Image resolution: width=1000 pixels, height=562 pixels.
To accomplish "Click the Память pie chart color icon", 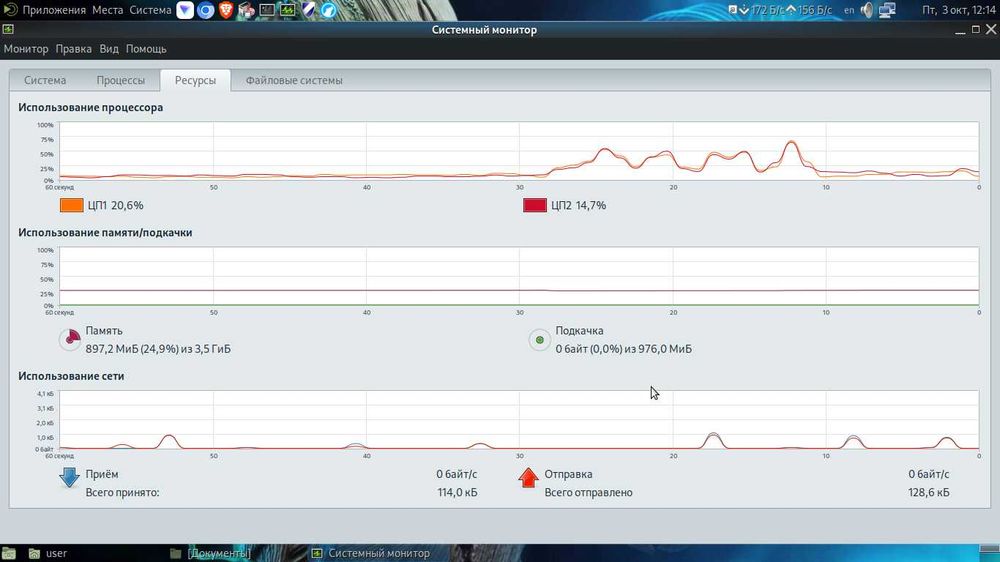I will (70, 339).
